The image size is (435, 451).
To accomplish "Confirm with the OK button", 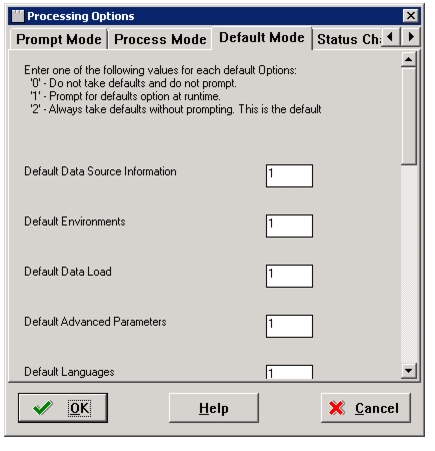I will pyautogui.click(x=63, y=408).
